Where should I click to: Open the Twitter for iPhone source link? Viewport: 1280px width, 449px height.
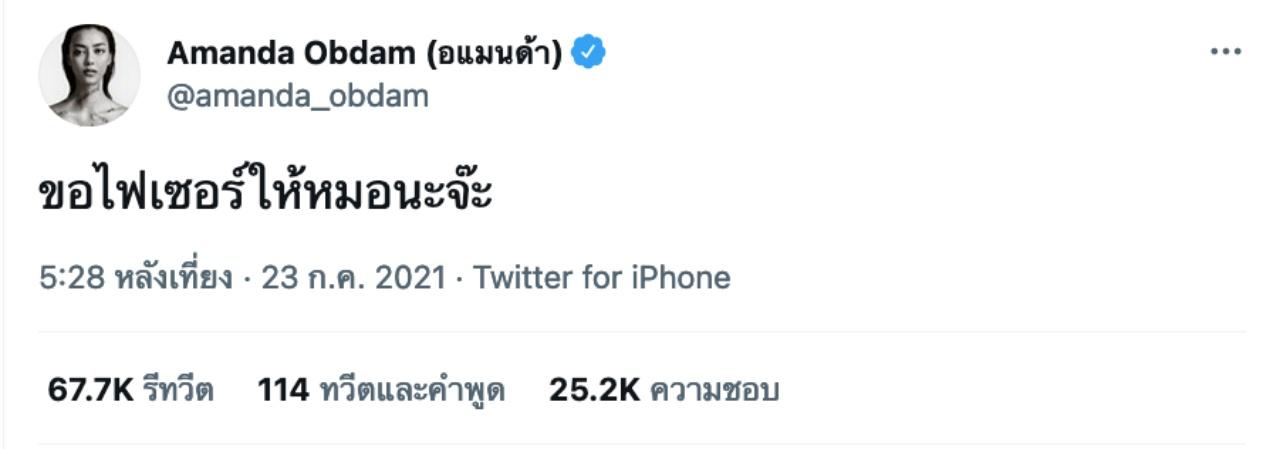[x=601, y=277]
